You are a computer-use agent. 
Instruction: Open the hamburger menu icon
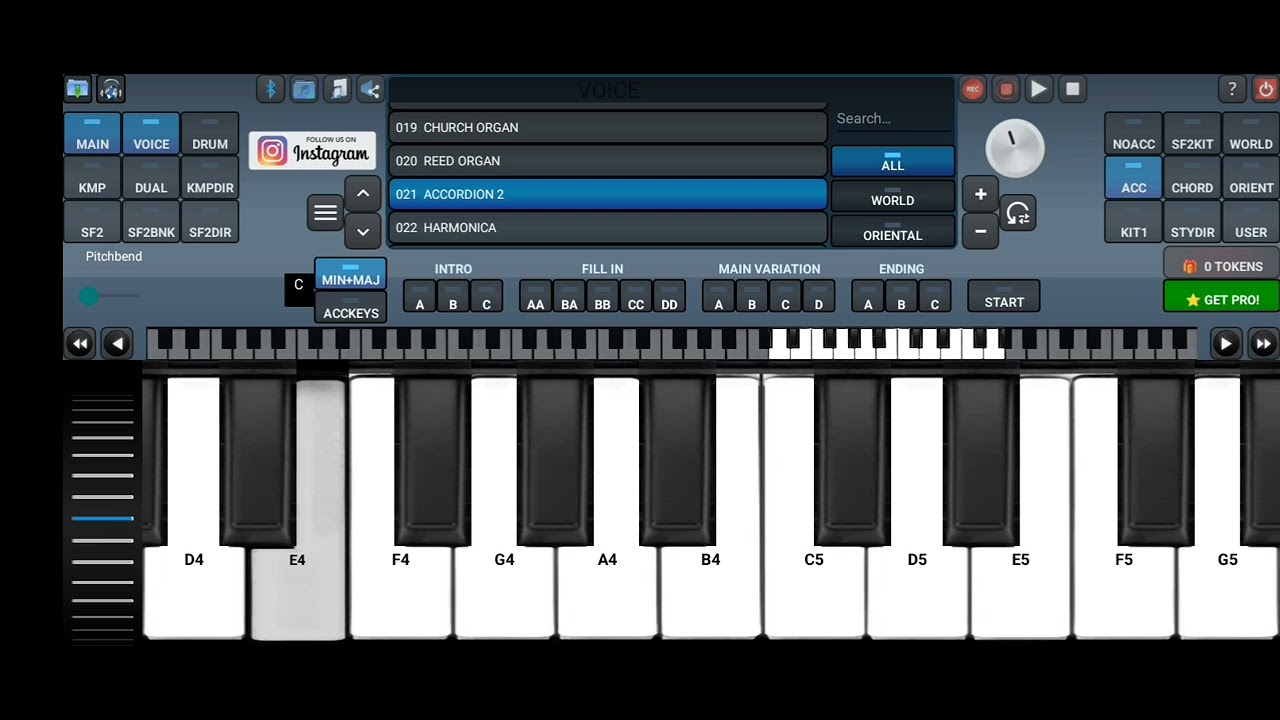pyautogui.click(x=325, y=212)
